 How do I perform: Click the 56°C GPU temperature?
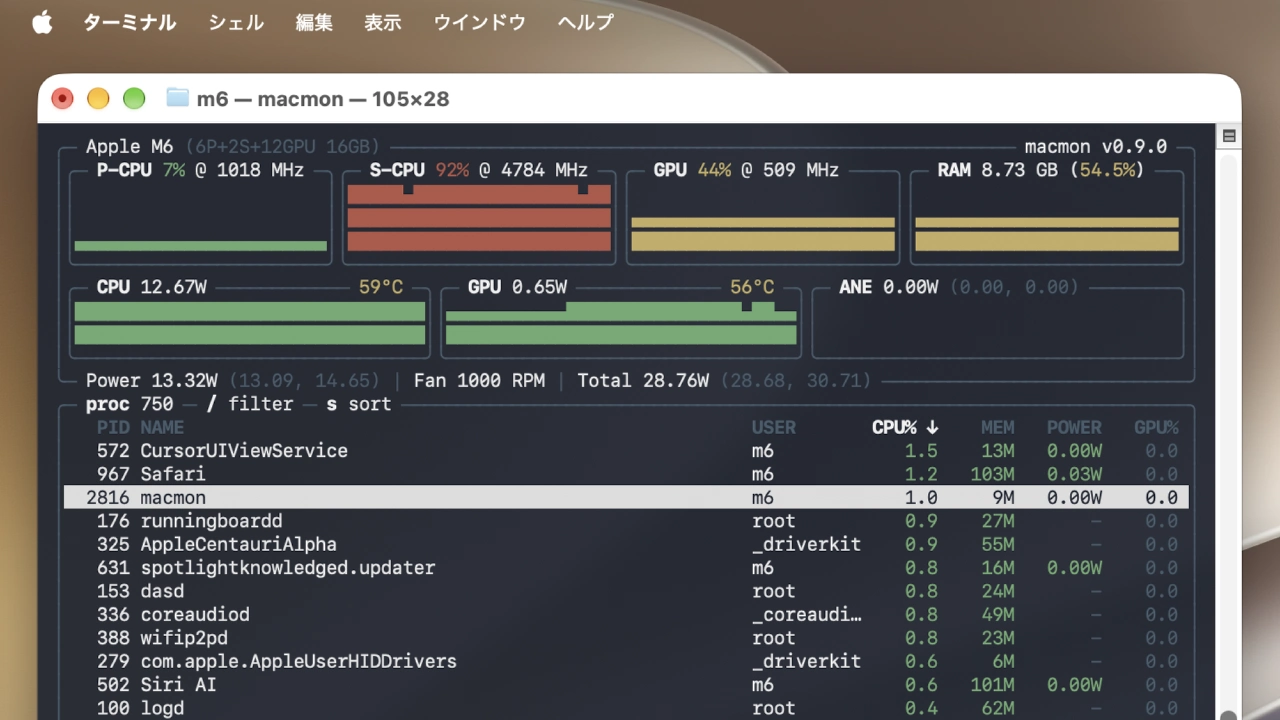752,287
